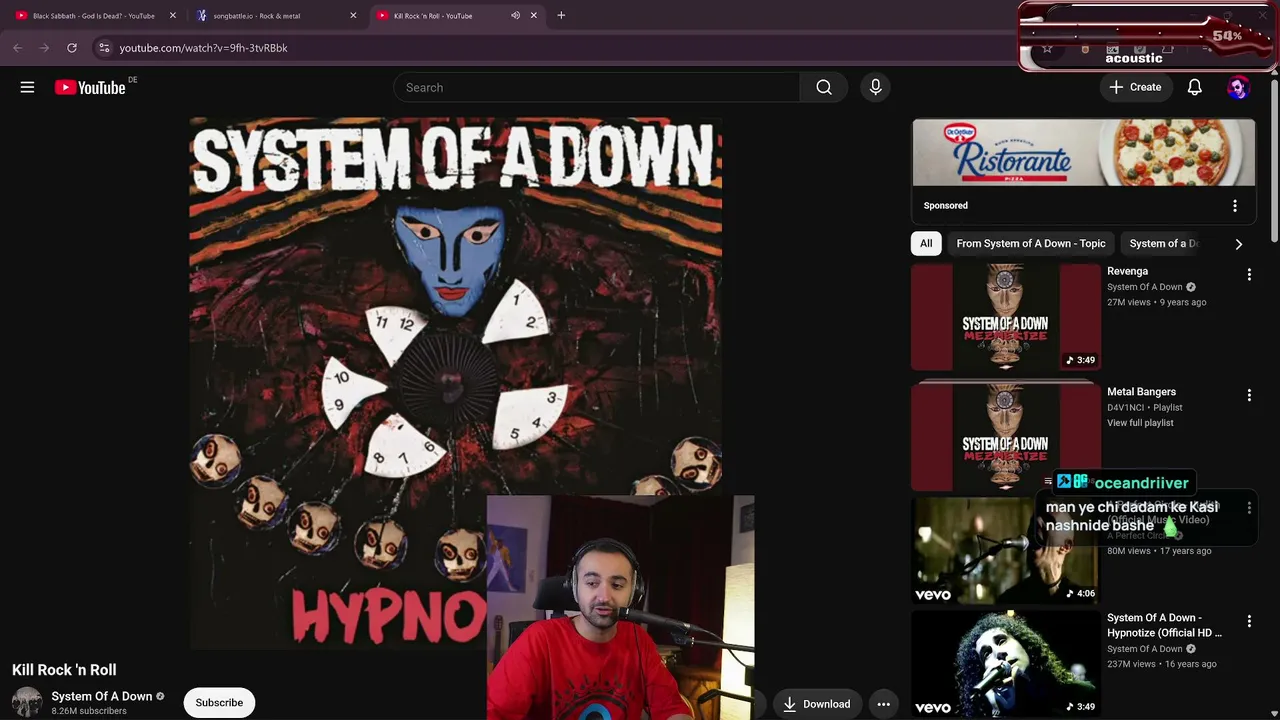Close the Kill Rock 'n Roll tab
Image resolution: width=1280 pixels, height=720 pixels.
coord(534,16)
